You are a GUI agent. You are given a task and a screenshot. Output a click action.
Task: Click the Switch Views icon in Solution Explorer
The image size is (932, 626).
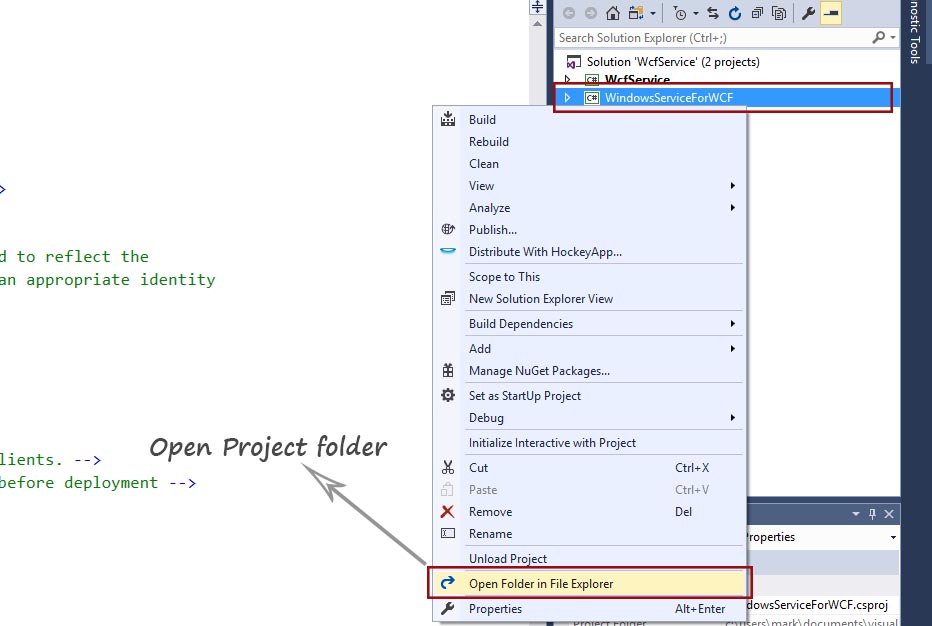pos(636,13)
